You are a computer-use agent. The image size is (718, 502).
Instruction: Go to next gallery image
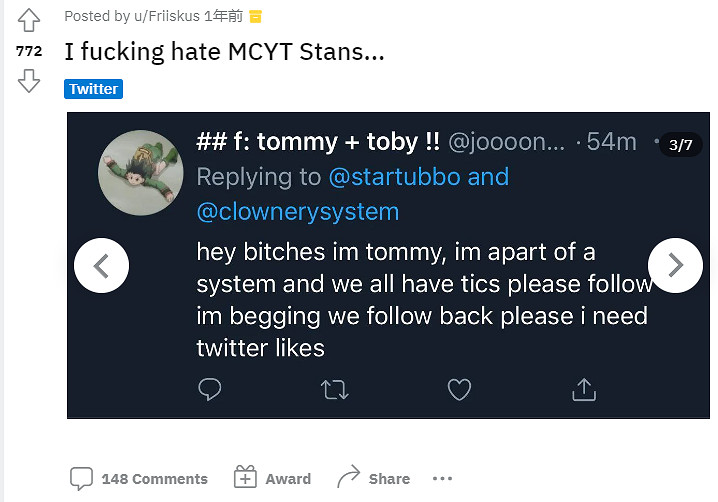click(675, 265)
